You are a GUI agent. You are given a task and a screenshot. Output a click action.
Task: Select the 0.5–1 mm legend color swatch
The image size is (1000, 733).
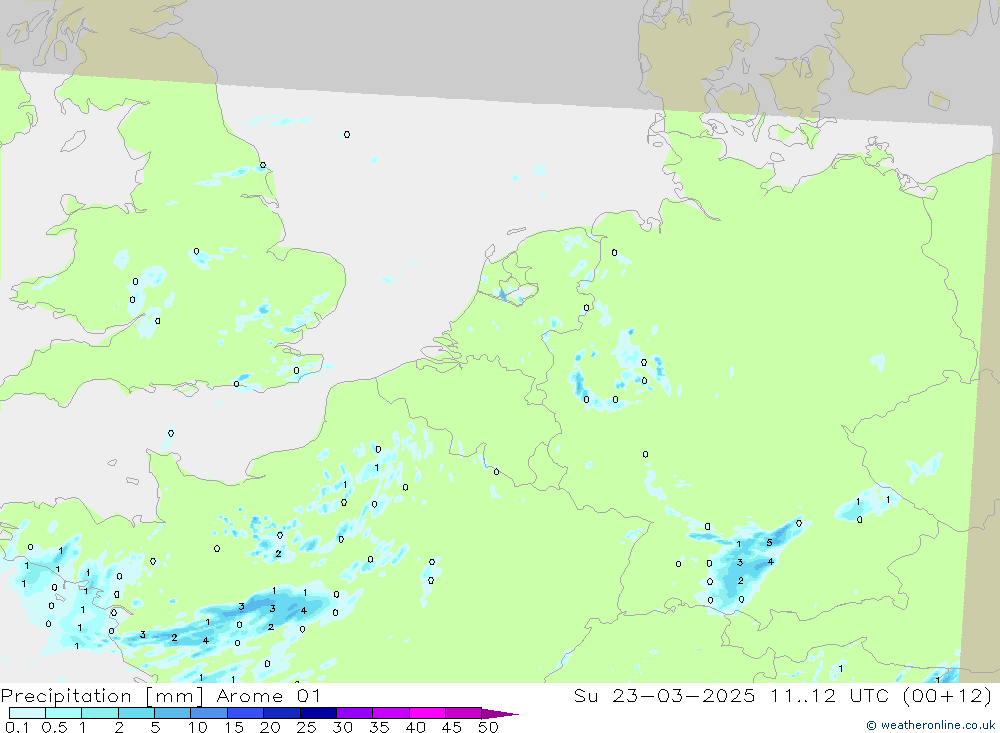click(x=64, y=713)
